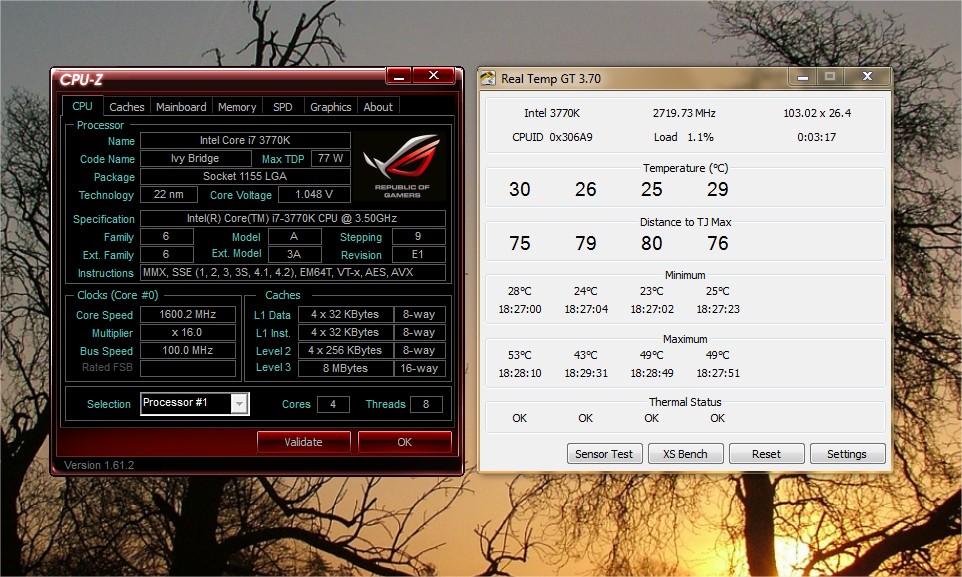Image resolution: width=962 pixels, height=577 pixels.
Task: Click the 103.02 x 26.4 multiplier reading
Action: tap(817, 113)
